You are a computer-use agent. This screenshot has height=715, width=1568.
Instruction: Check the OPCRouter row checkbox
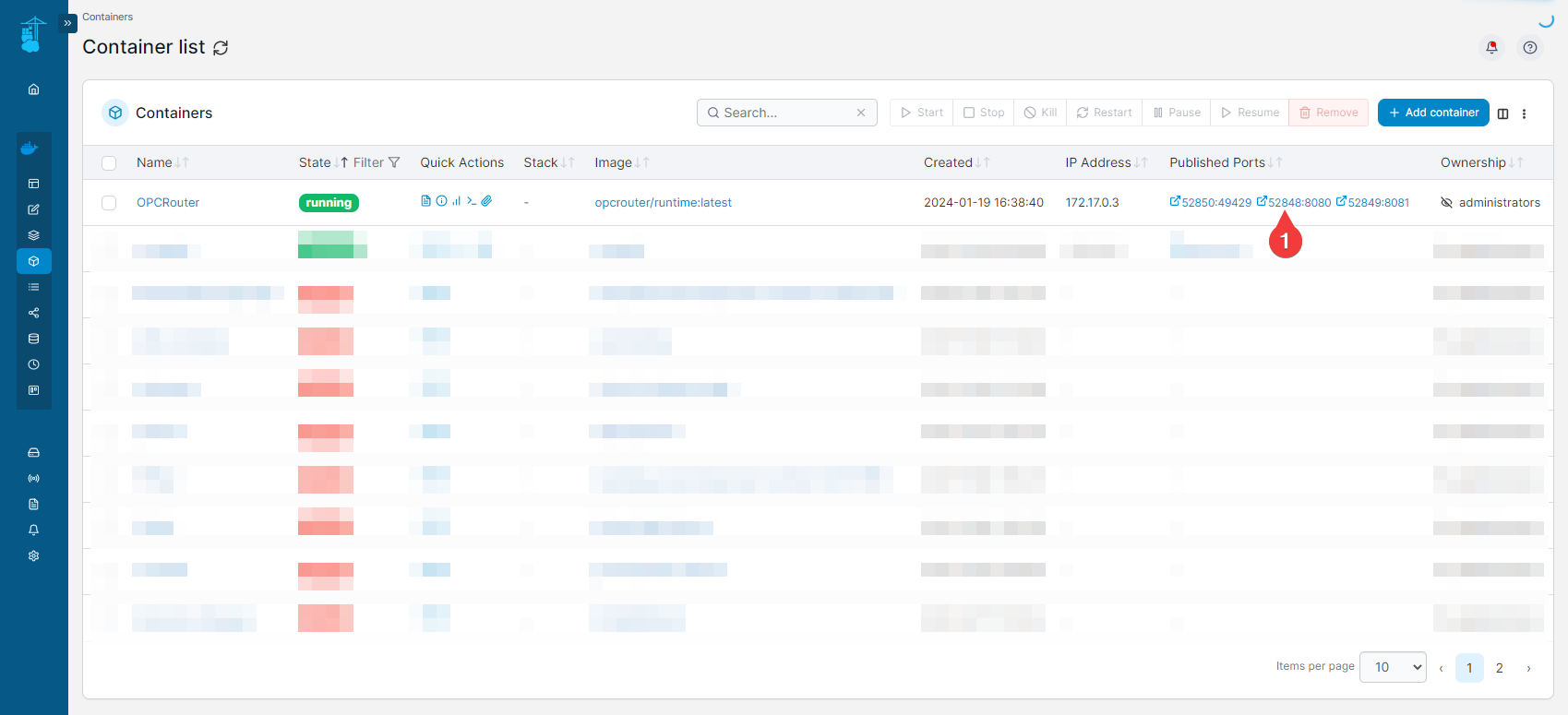[109, 203]
